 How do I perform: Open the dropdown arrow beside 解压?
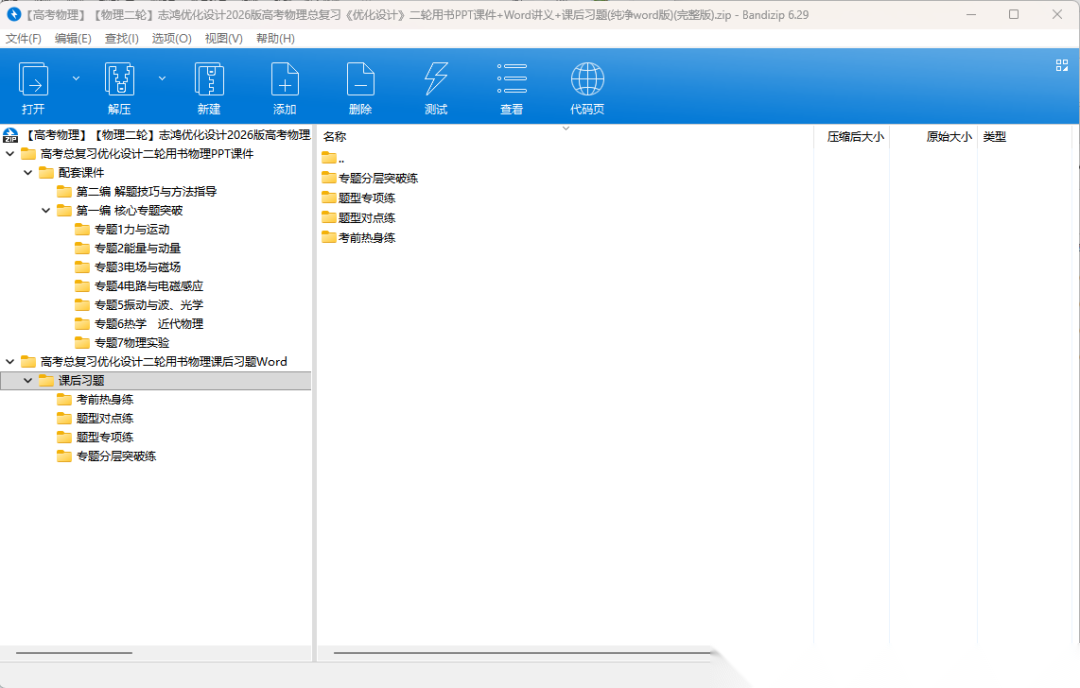tap(162, 78)
